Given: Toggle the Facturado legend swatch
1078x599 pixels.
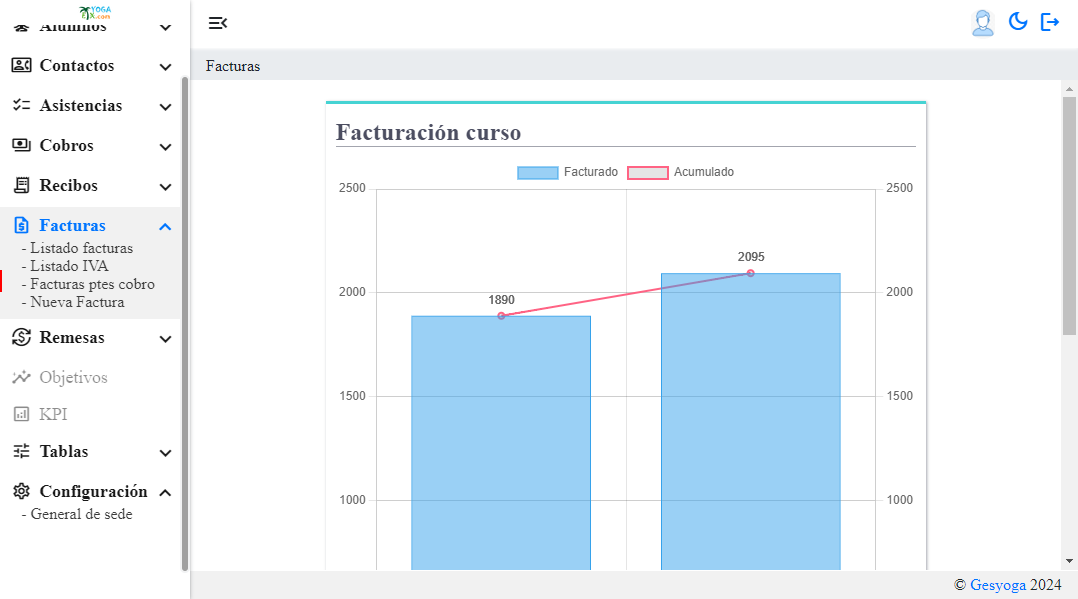Looking at the screenshot, I should click(538, 173).
